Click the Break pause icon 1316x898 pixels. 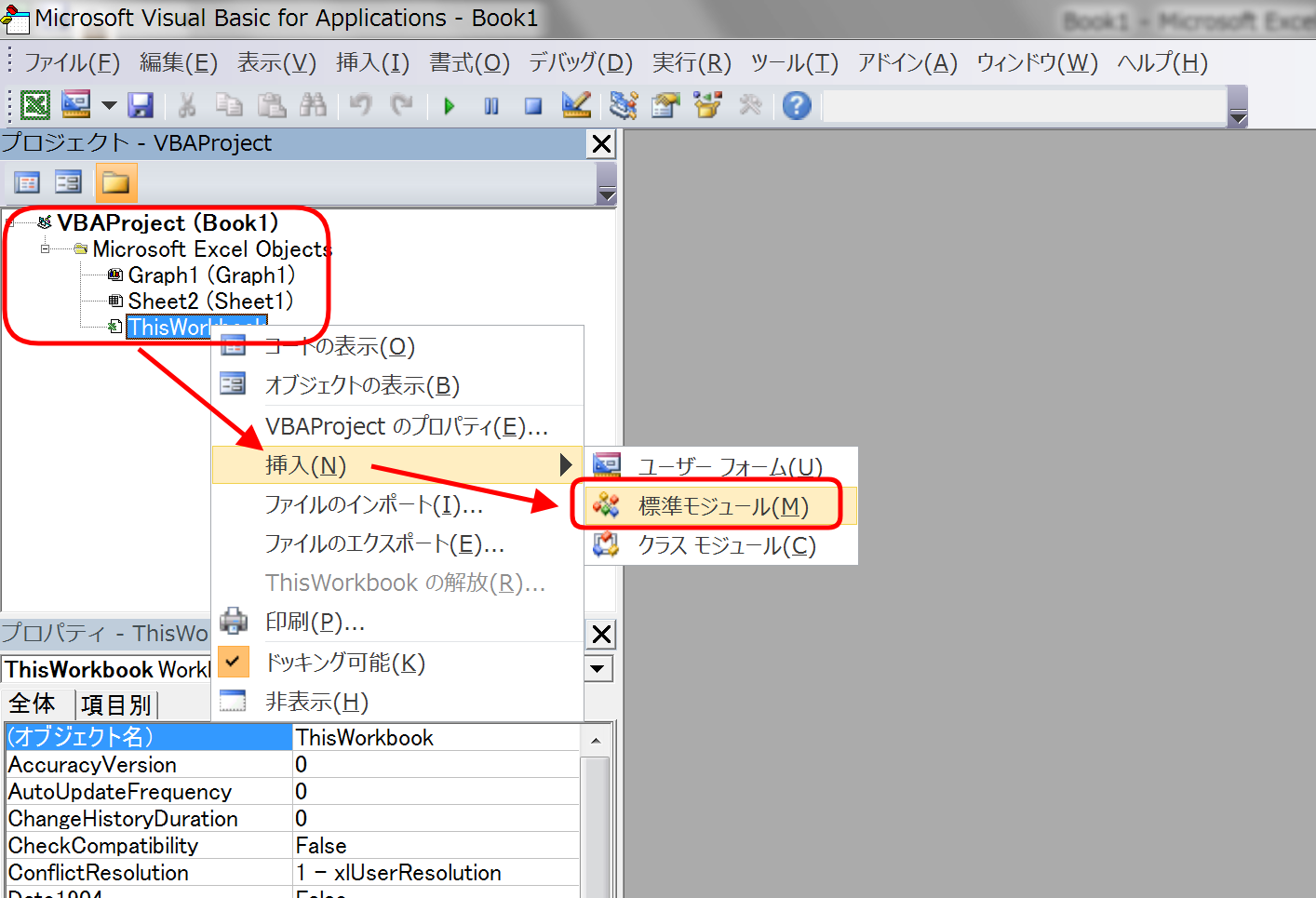[491, 106]
